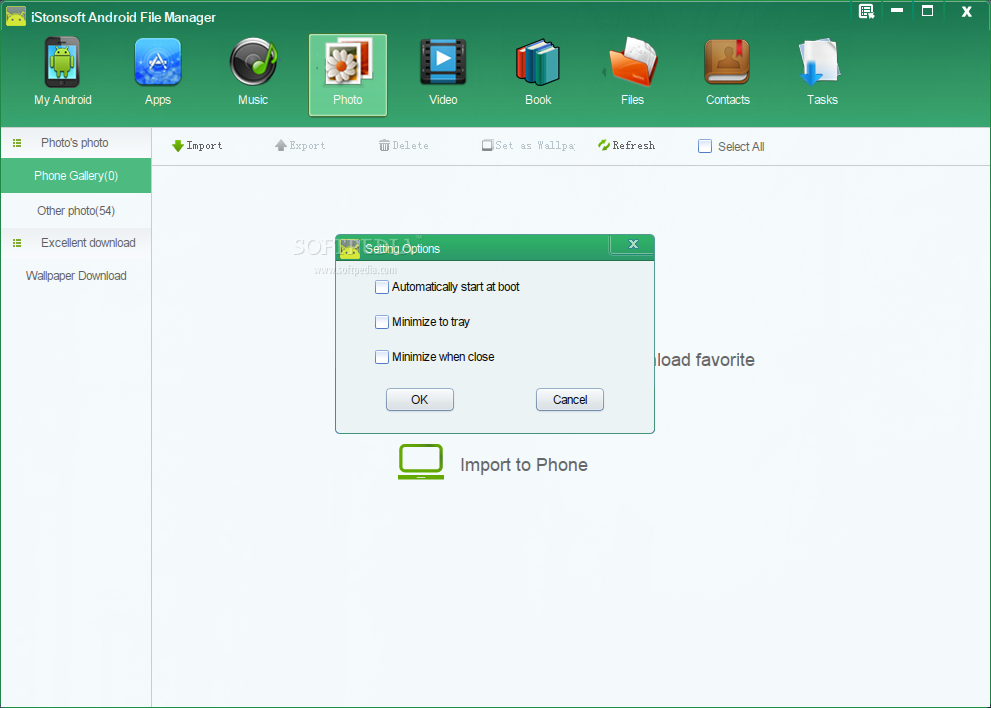Collapse the Photo's photo group

point(17,143)
